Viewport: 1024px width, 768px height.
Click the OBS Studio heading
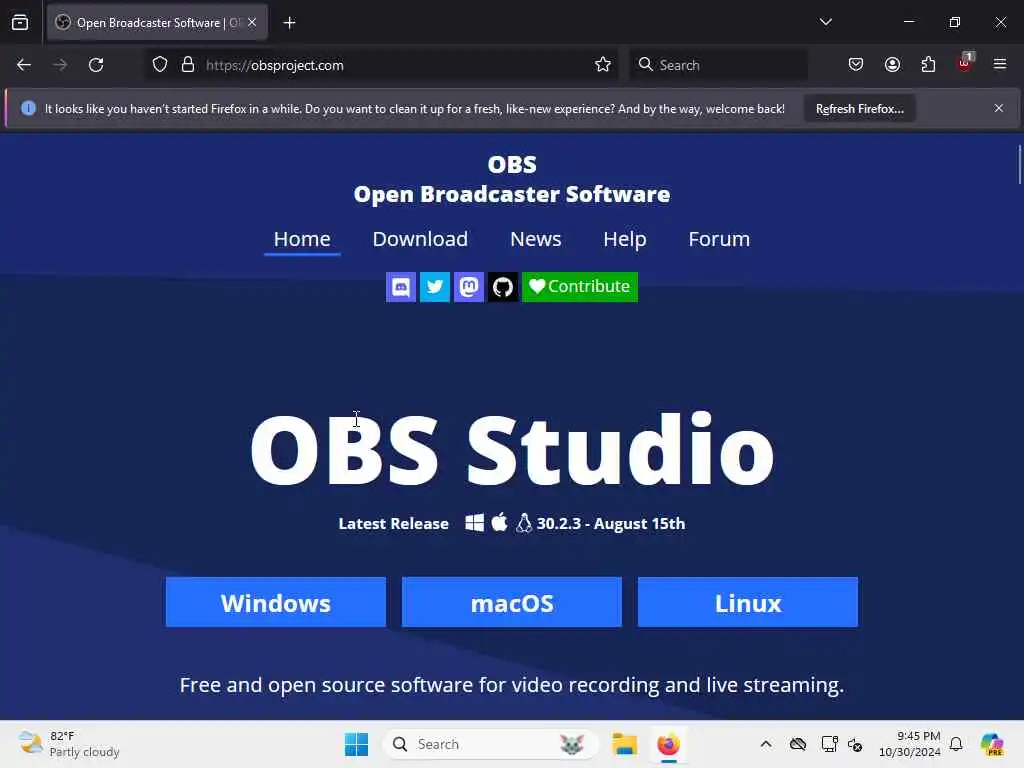coord(512,449)
